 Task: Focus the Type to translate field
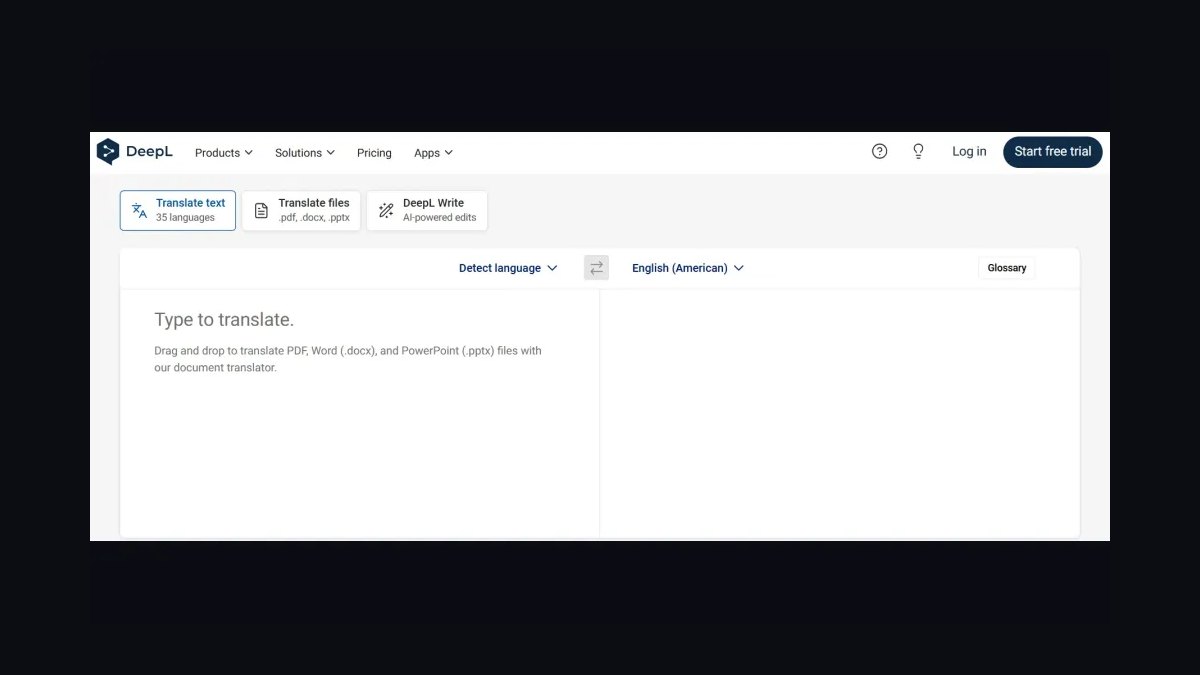360,414
